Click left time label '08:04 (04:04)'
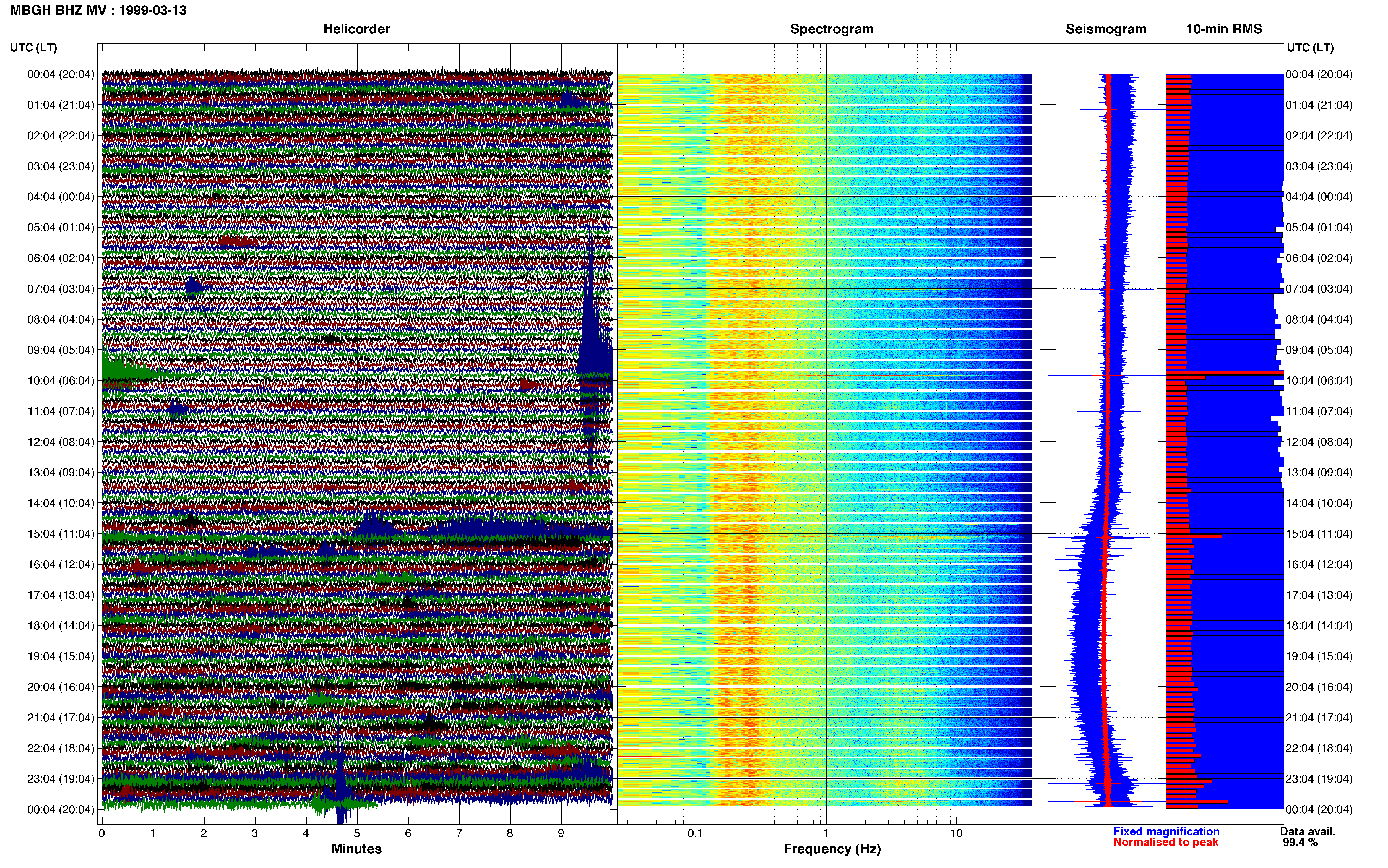 coord(61,319)
